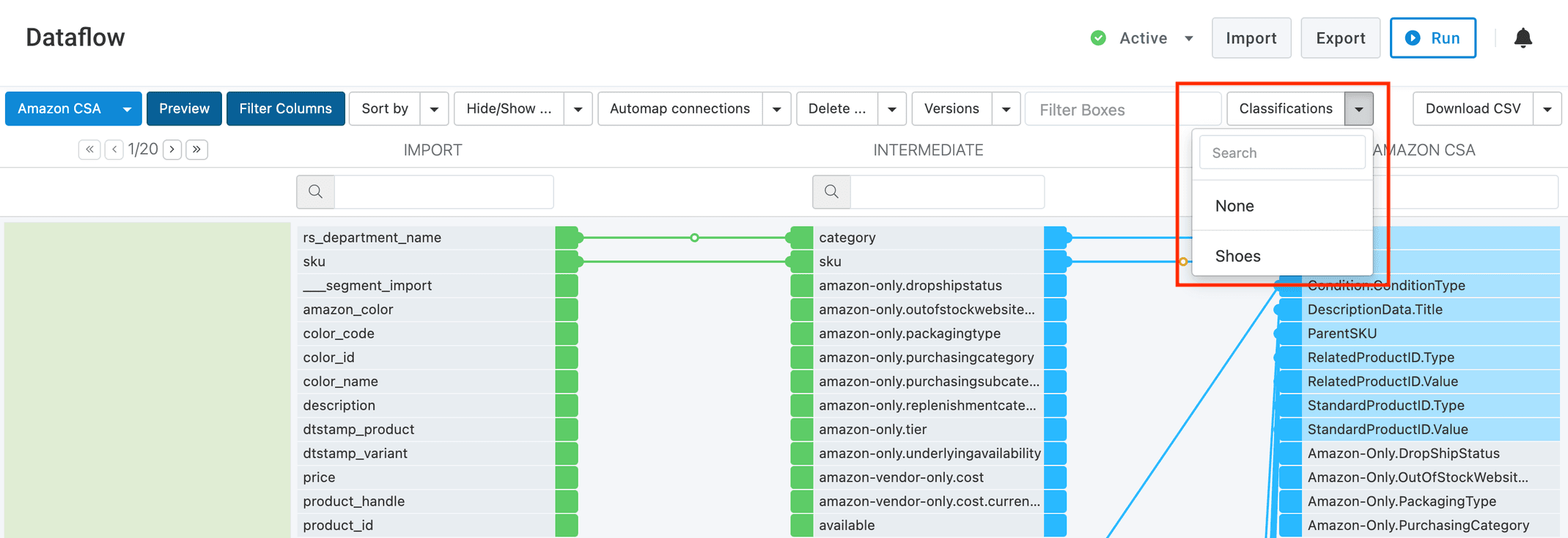Open the Download CSV dropdown arrow
Viewport: 1568px width, 538px height.
click(1547, 109)
